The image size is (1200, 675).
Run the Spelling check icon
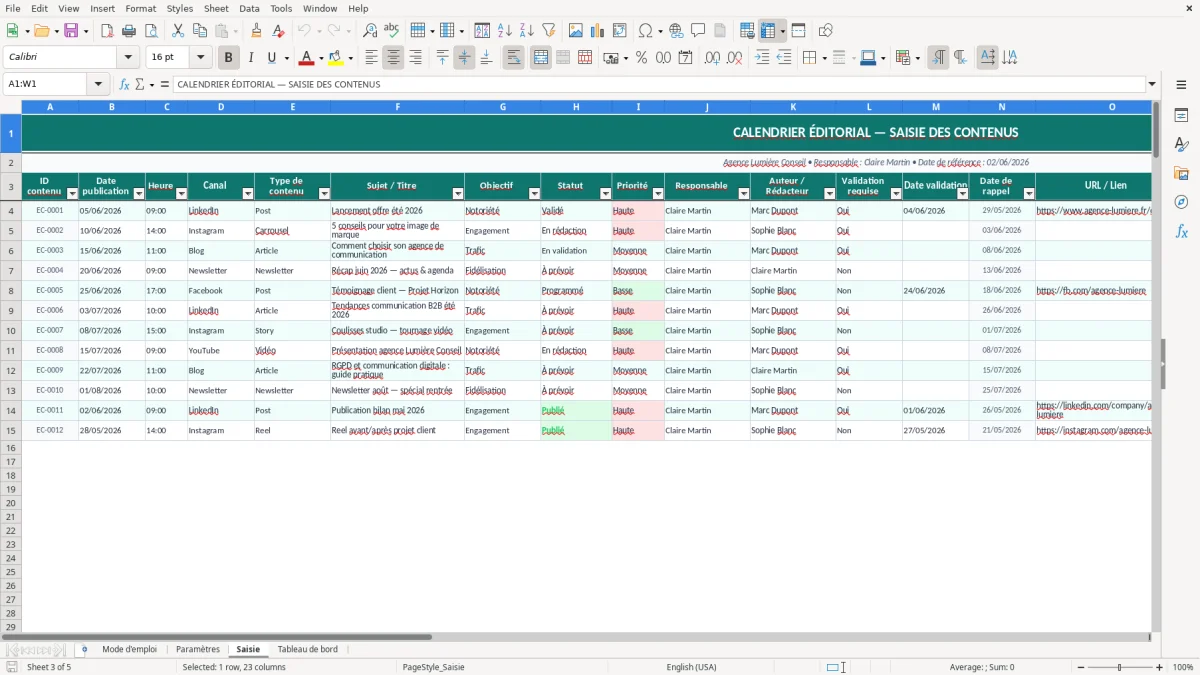point(392,31)
